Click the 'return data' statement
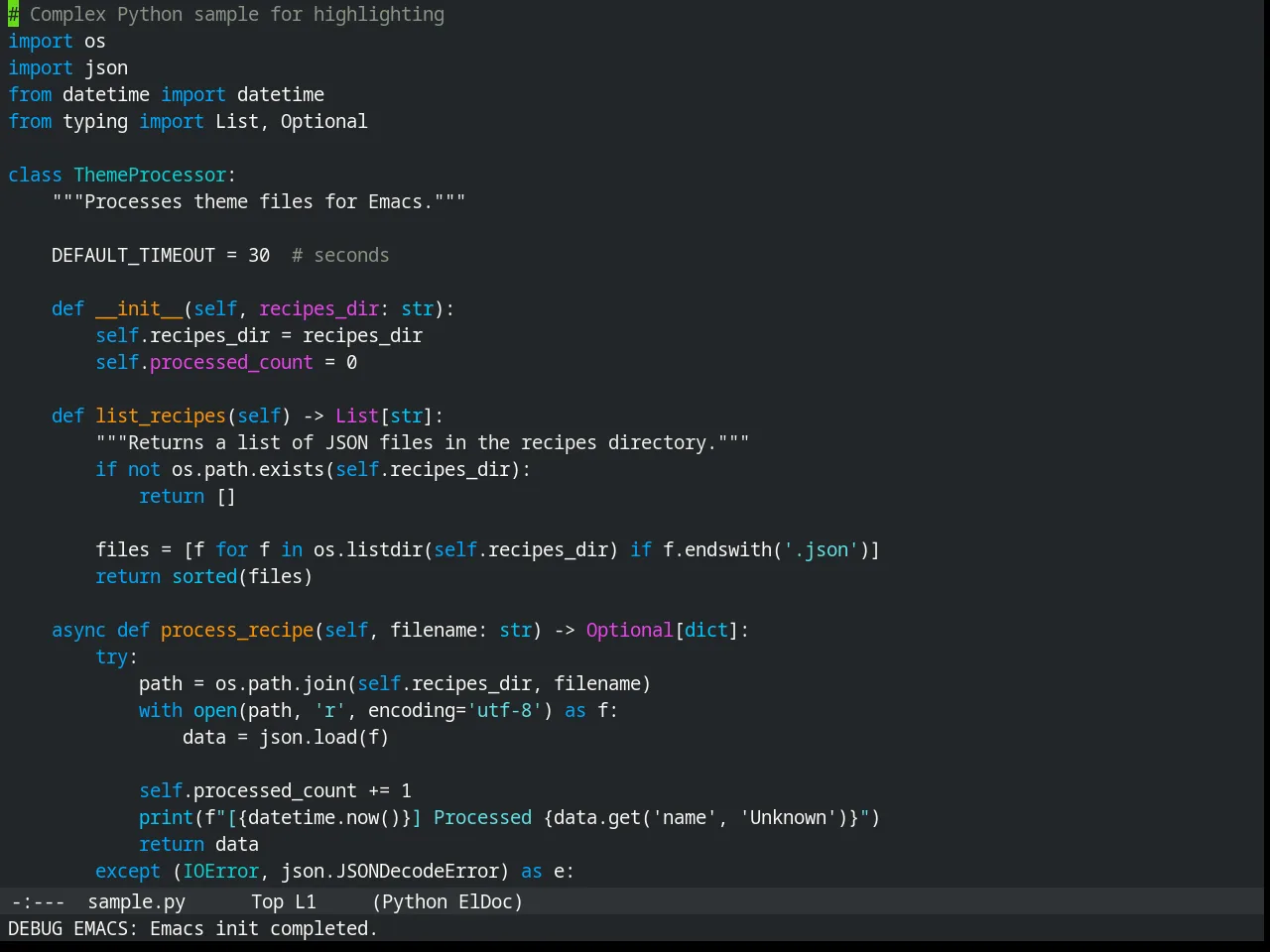 point(198,844)
